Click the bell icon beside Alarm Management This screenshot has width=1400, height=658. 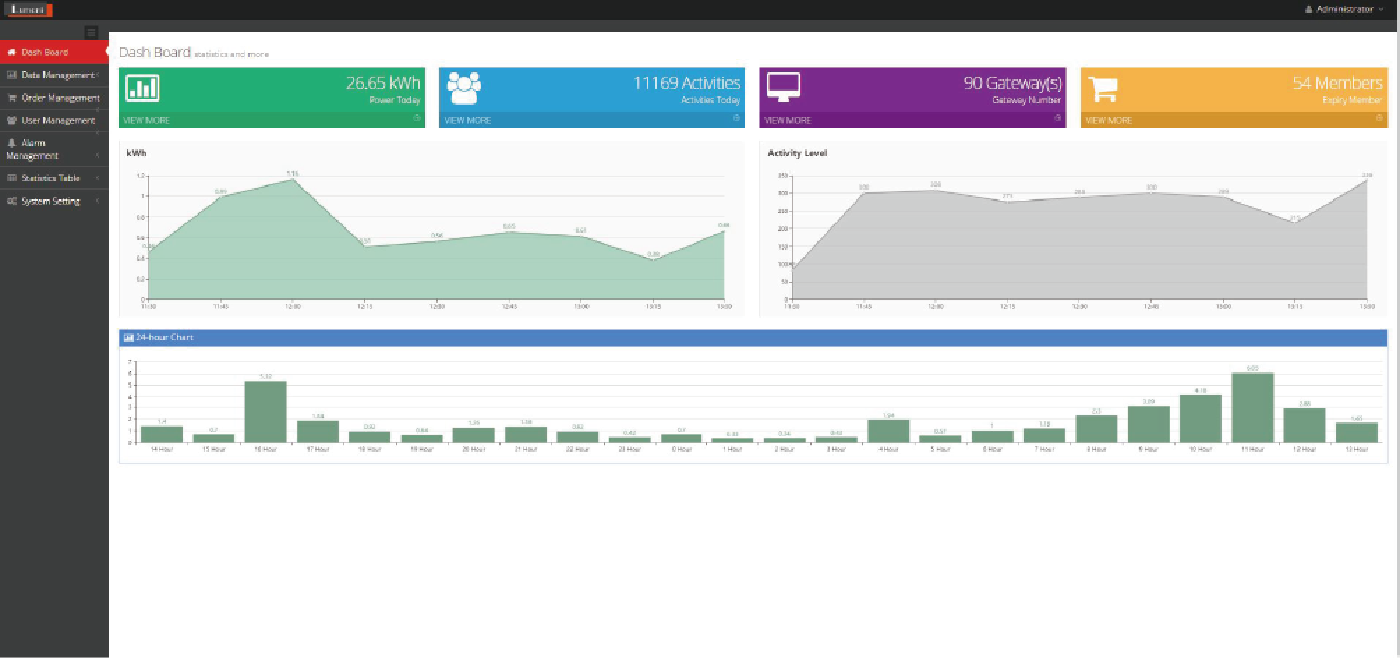(x=11, y=143)
